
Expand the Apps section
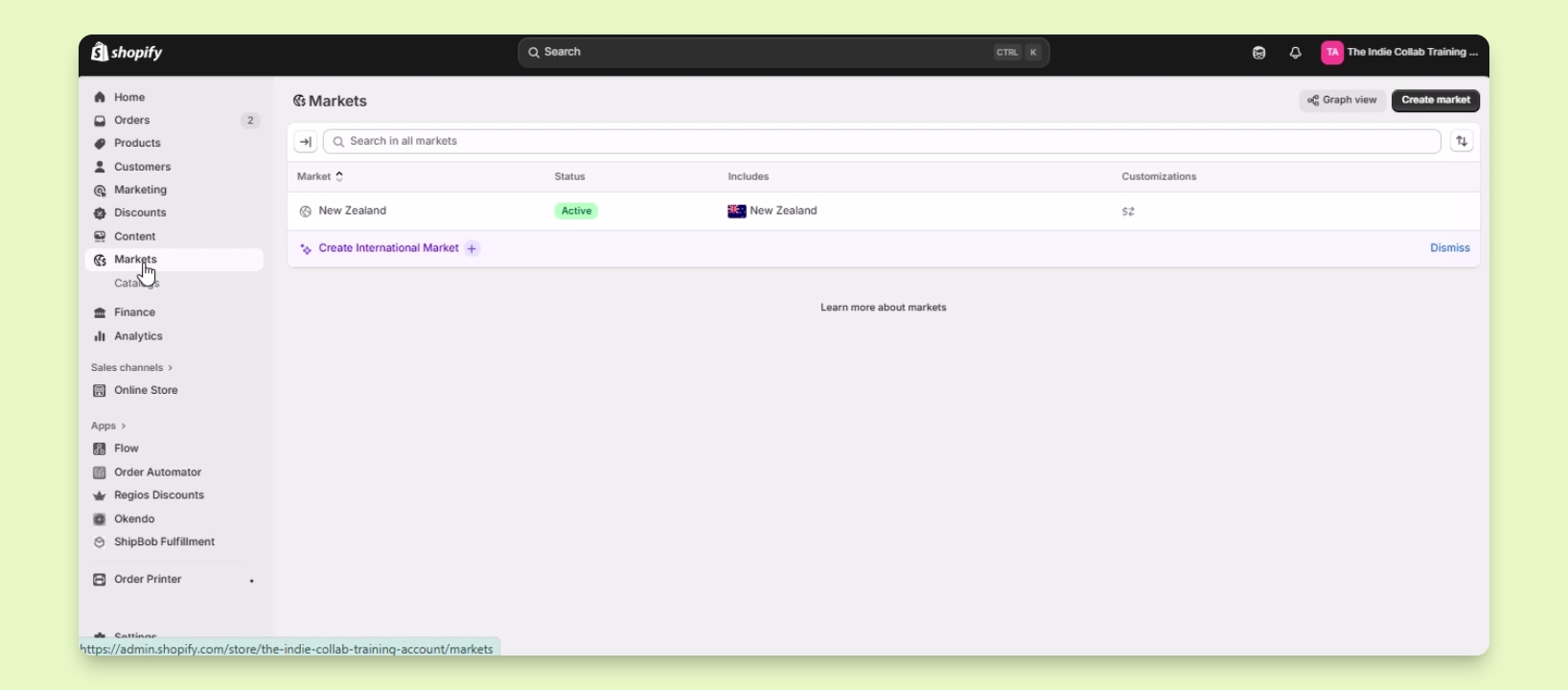click(x=109, y=426)
